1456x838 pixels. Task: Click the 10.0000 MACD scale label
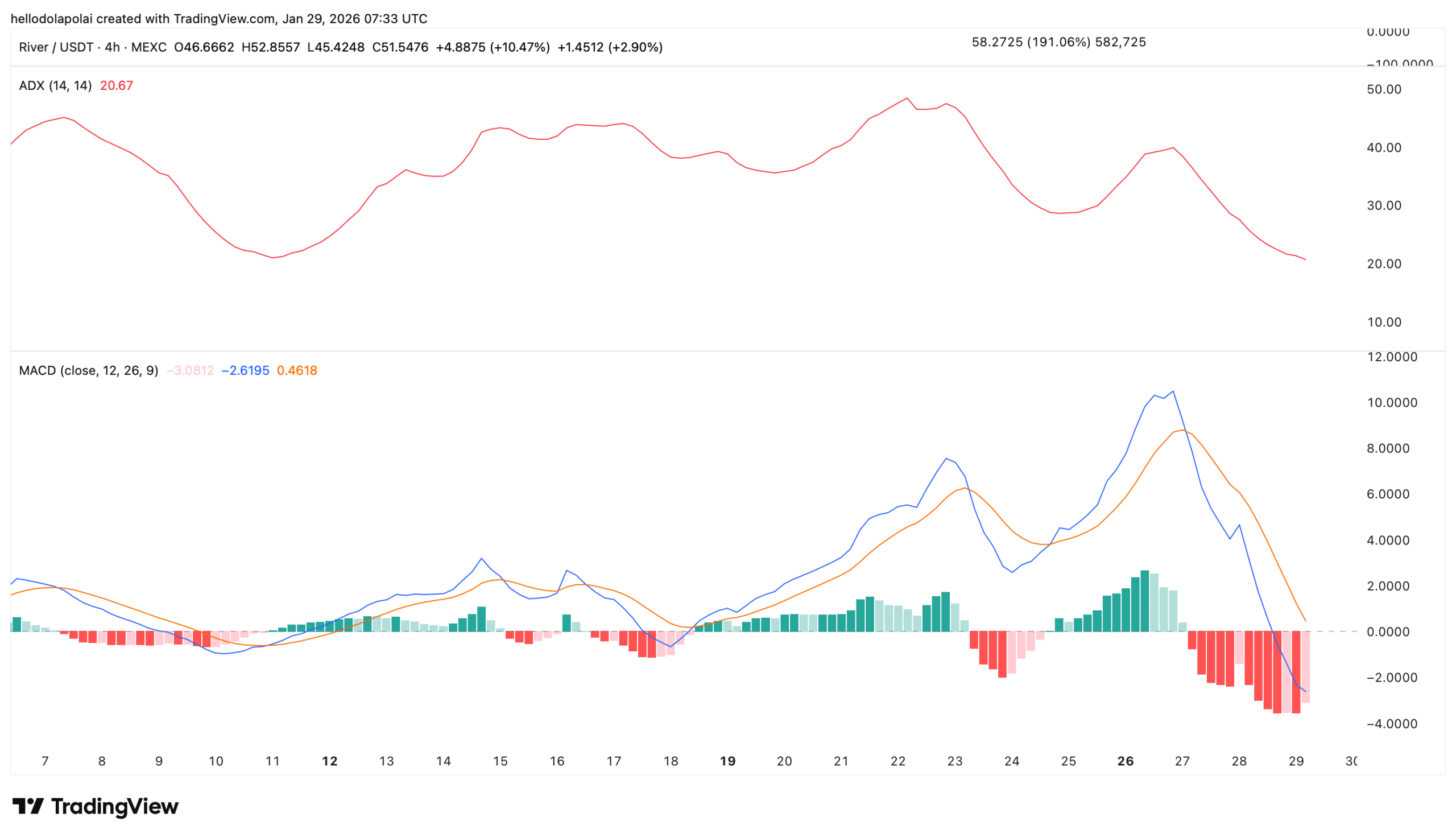coord(1392,403)
